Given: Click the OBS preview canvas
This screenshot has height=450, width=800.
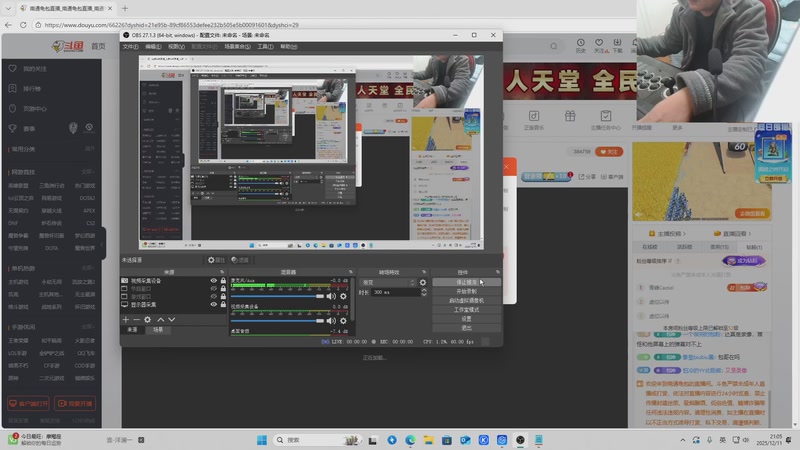Looking at the screenshot, I should point(311,152).
